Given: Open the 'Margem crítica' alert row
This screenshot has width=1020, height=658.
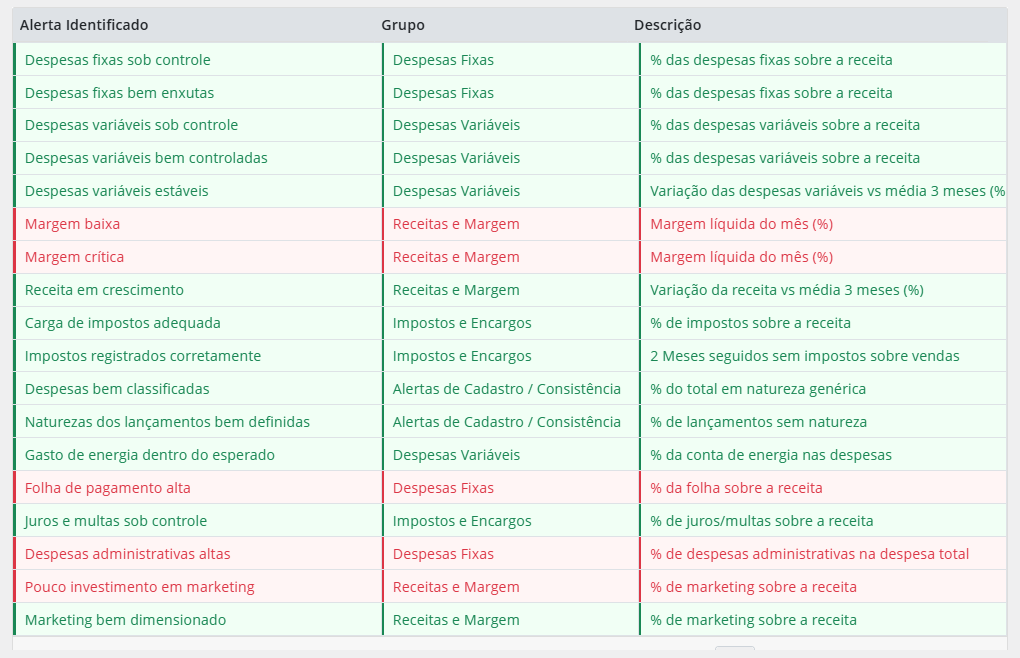Looking at the screenshot, I should coord(74,257).
